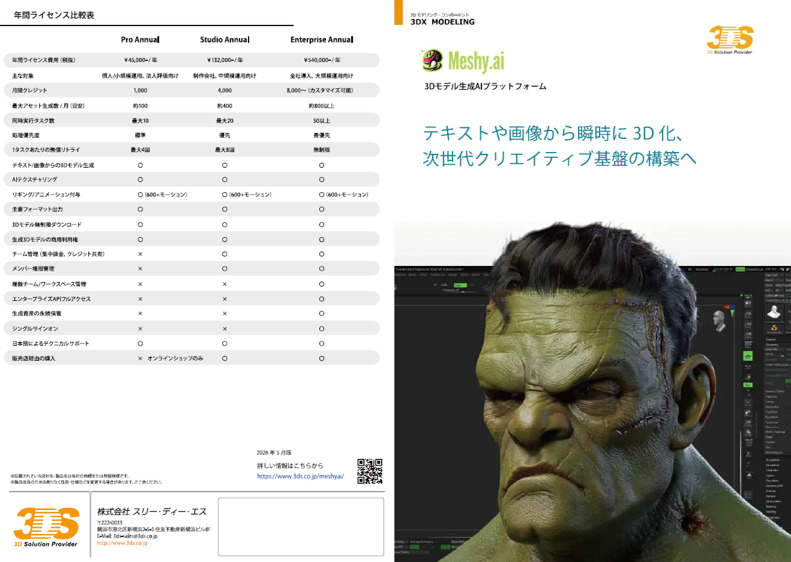Click the '¥132,000-/年' price cell

click(x=224, y=60)
